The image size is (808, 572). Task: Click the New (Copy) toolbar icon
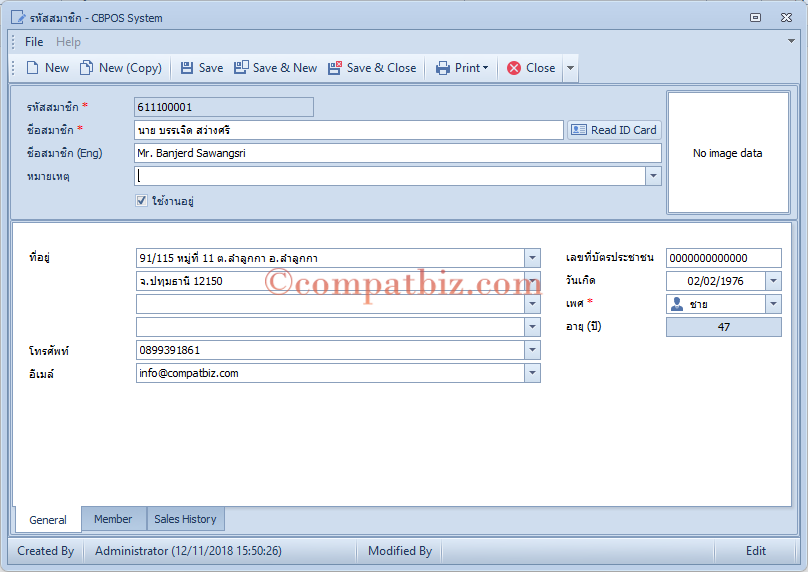(x=86, y=68)
